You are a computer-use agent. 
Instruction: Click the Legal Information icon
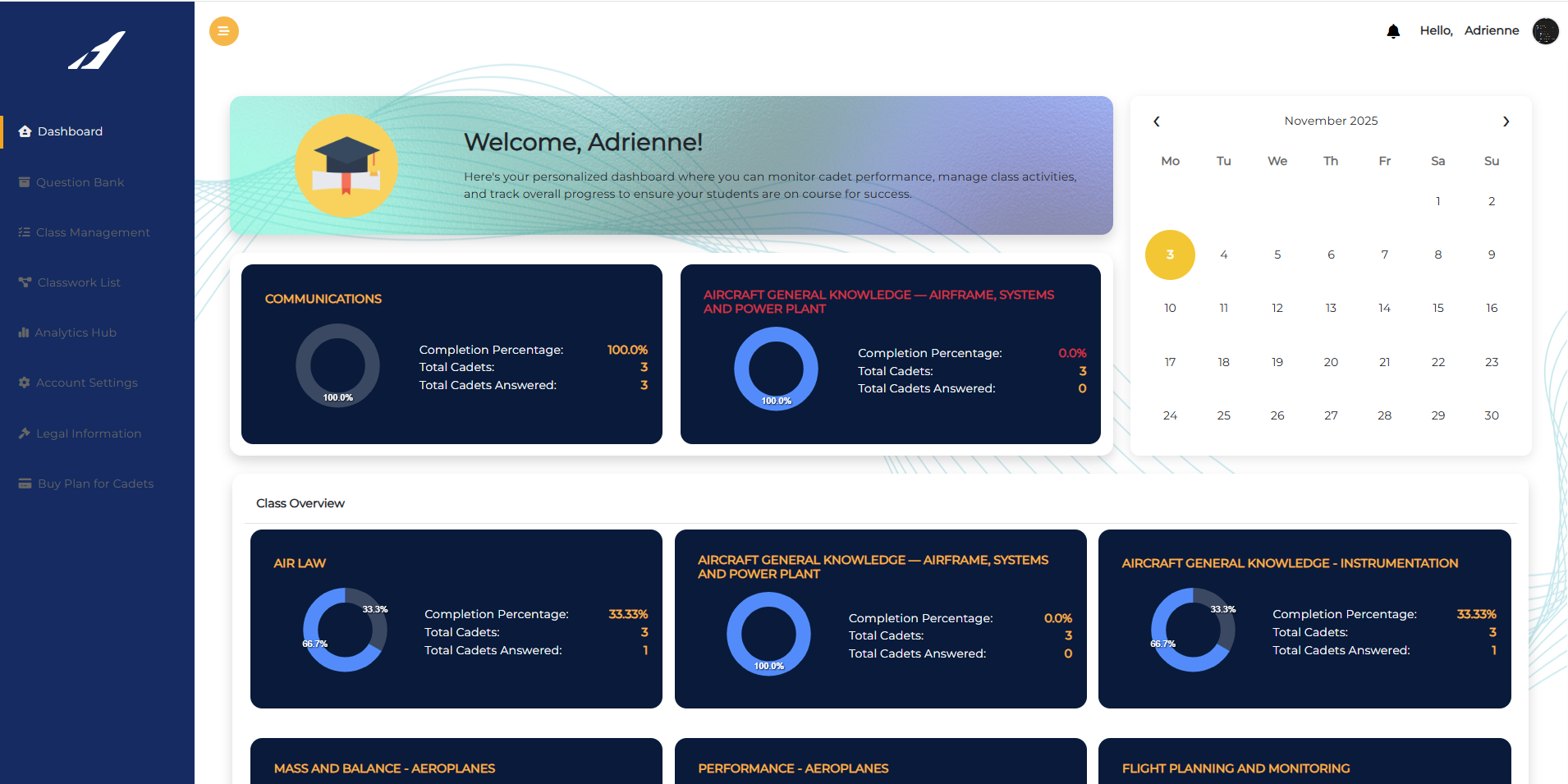click(24, 433)
